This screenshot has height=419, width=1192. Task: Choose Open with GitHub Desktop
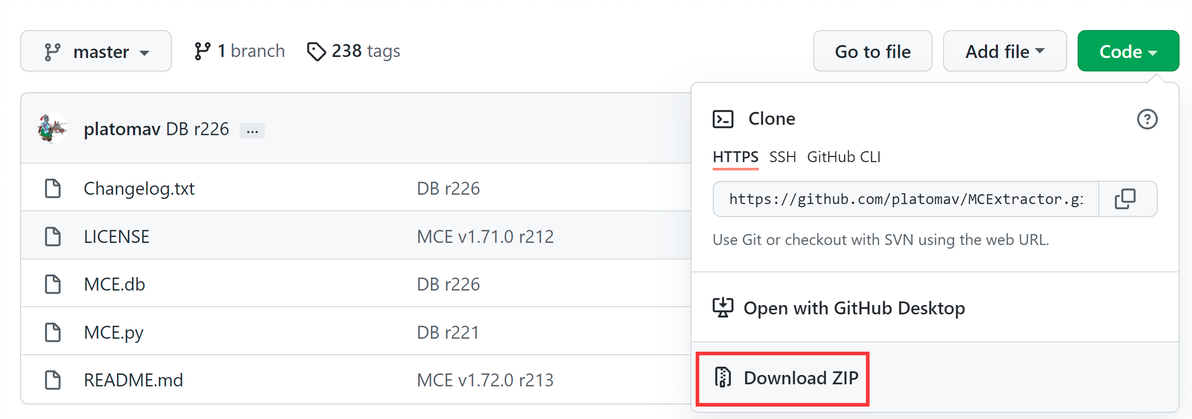[853, 308]
